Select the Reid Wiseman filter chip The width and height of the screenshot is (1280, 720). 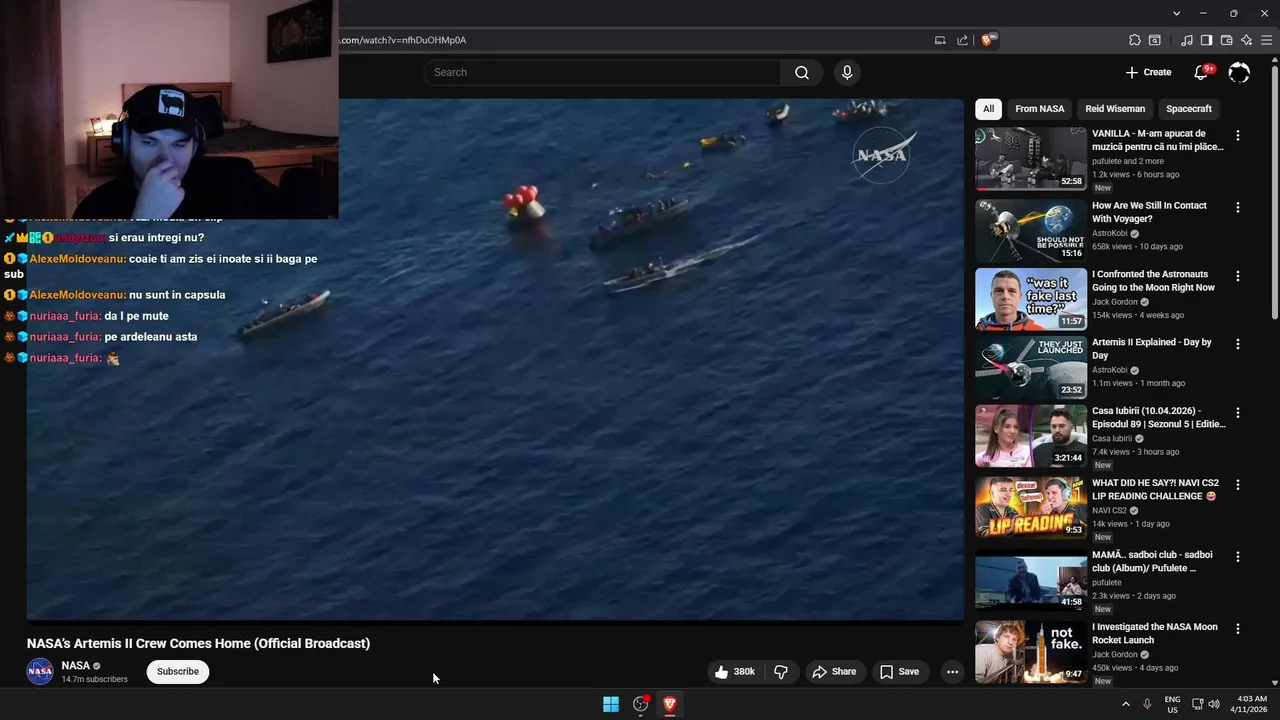(1115, 109)
